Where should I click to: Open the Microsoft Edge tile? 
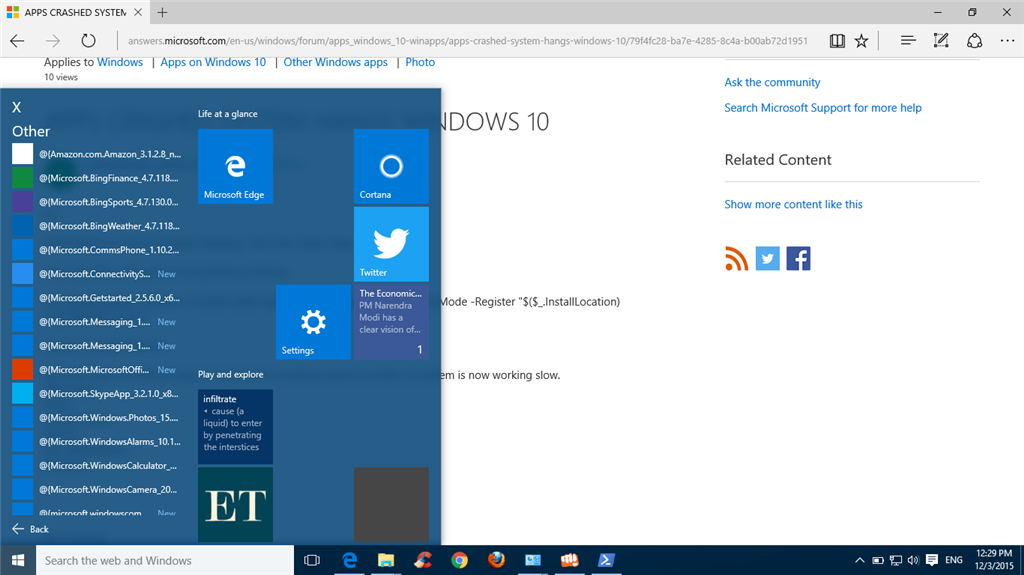click(x=235, y=166)
